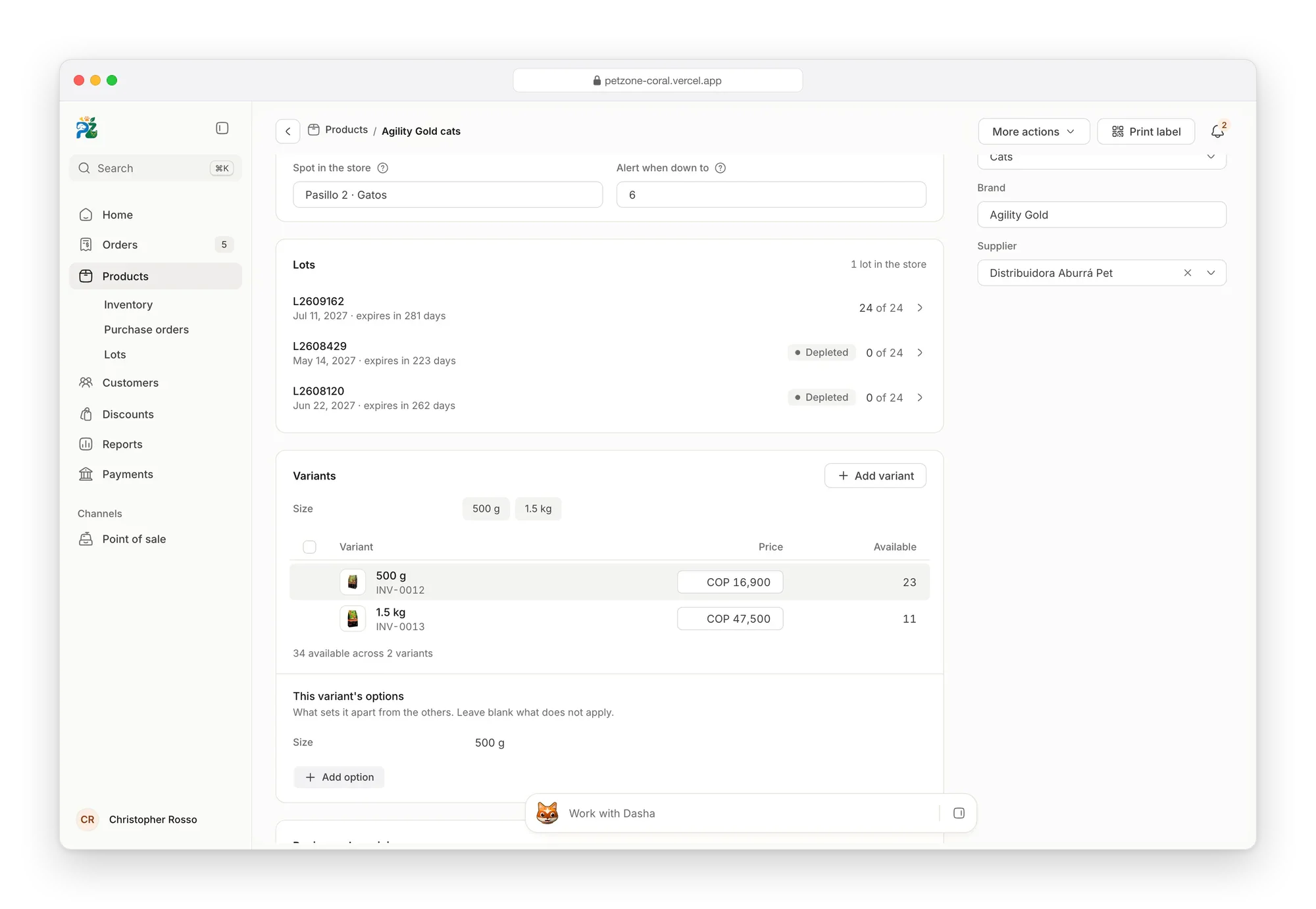
Task: Click the Print label button
Action: pyautogui.click(x=1146, y=132)
